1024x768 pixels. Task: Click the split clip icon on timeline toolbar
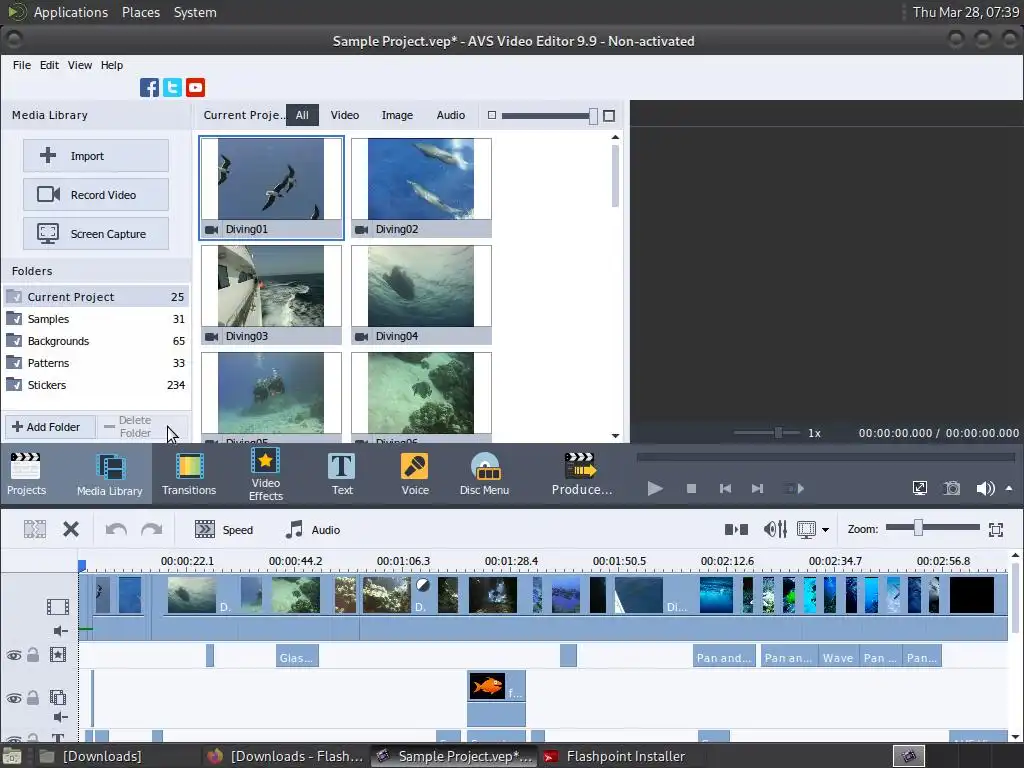[35, 529]
